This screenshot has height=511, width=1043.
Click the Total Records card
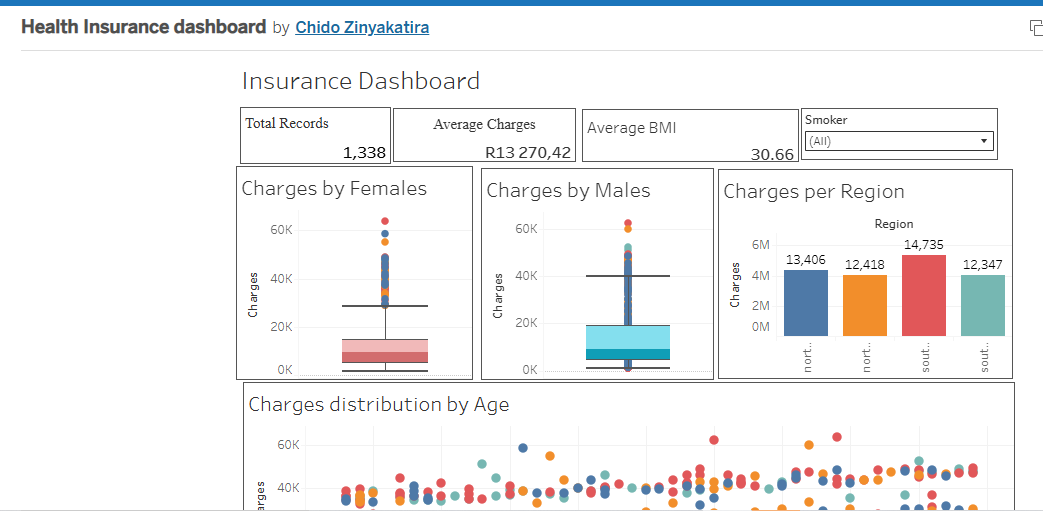[x=314, y=136]
